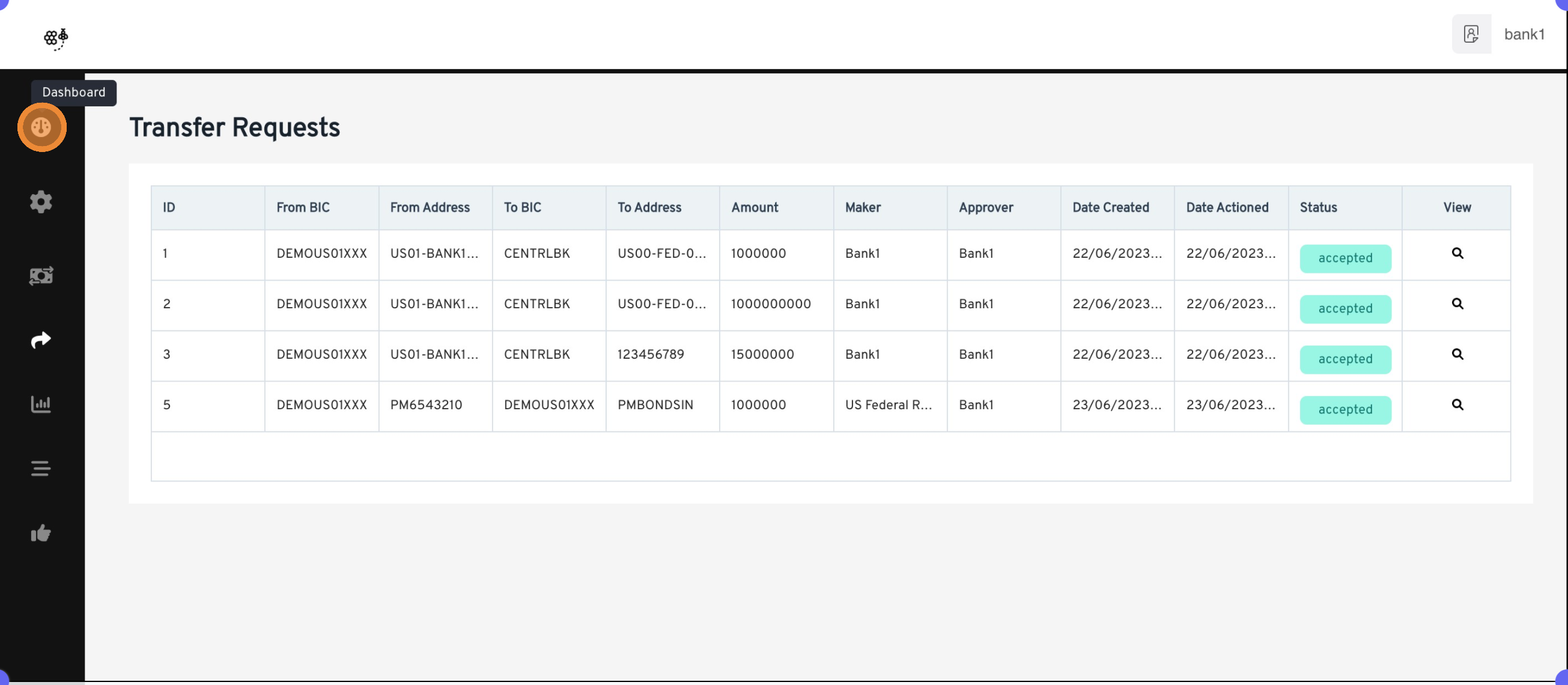This screenshot has width=1568, height=685.
Task: Select amount 1000000000 cell
Action: (x=777, y=305)
